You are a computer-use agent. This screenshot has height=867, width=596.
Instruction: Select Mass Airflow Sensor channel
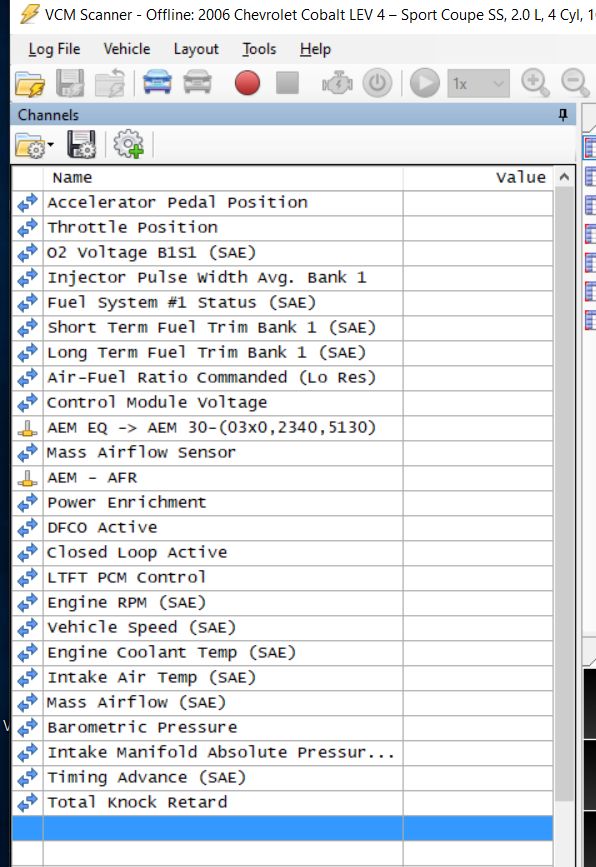[x=283, y=452]
